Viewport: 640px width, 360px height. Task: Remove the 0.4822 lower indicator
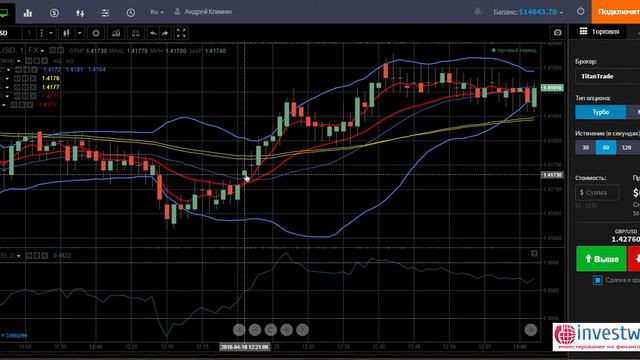click(x=45, y=256)
